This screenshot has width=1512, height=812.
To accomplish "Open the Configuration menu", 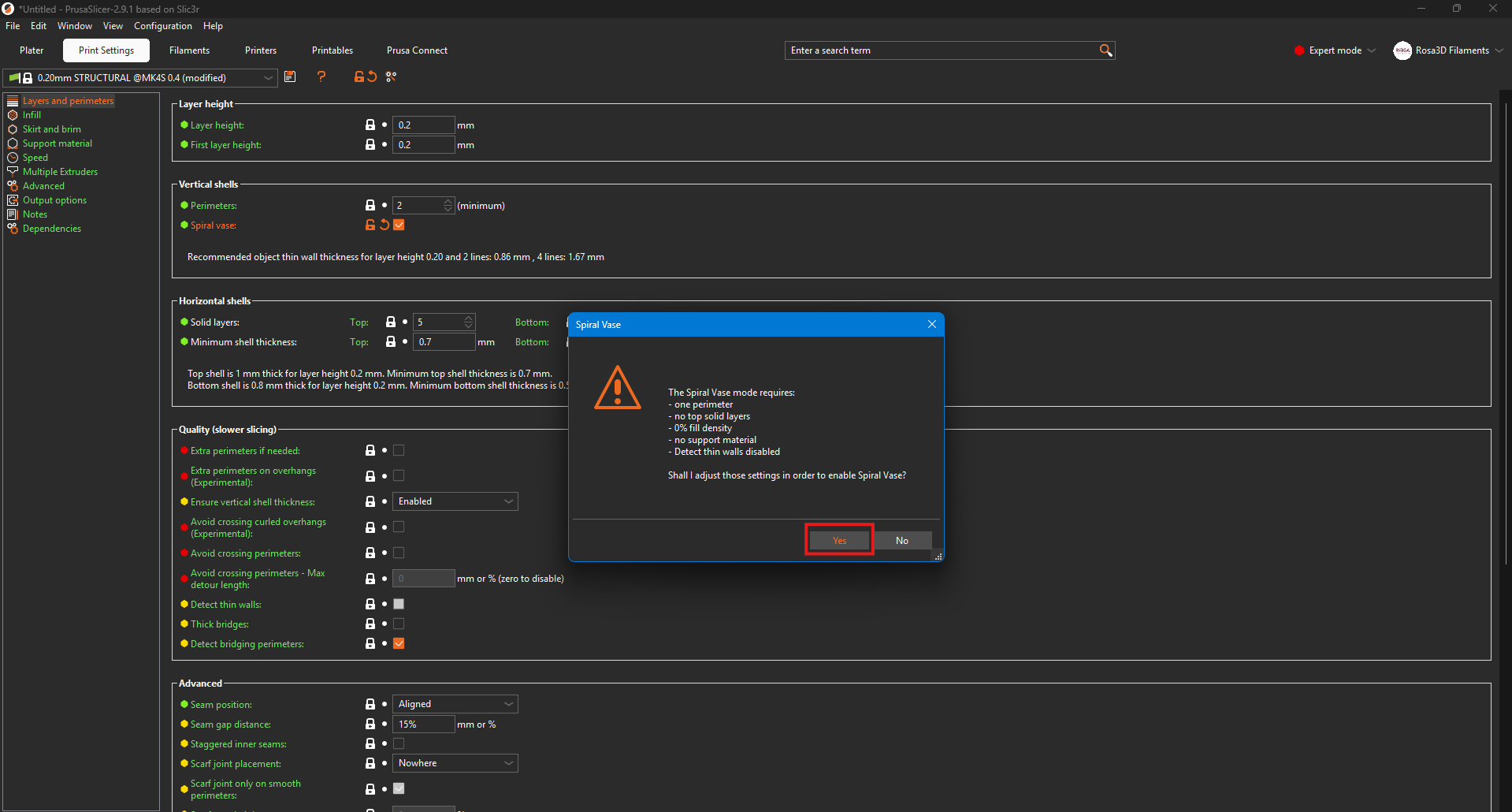I will coord(163,26).
